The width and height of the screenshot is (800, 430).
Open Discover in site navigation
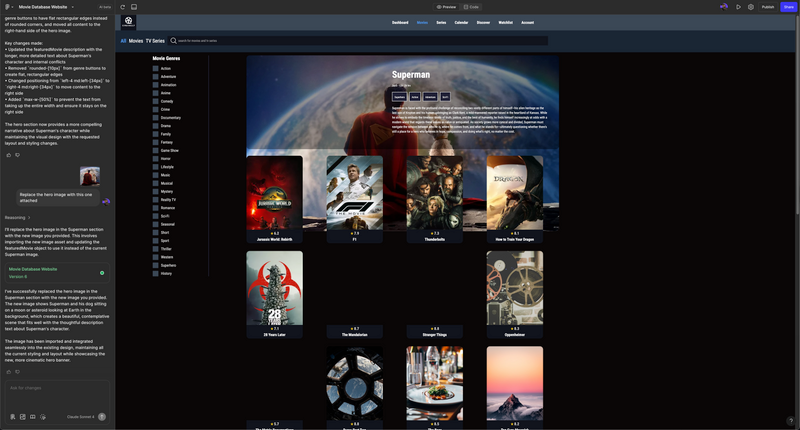[483, 22]
